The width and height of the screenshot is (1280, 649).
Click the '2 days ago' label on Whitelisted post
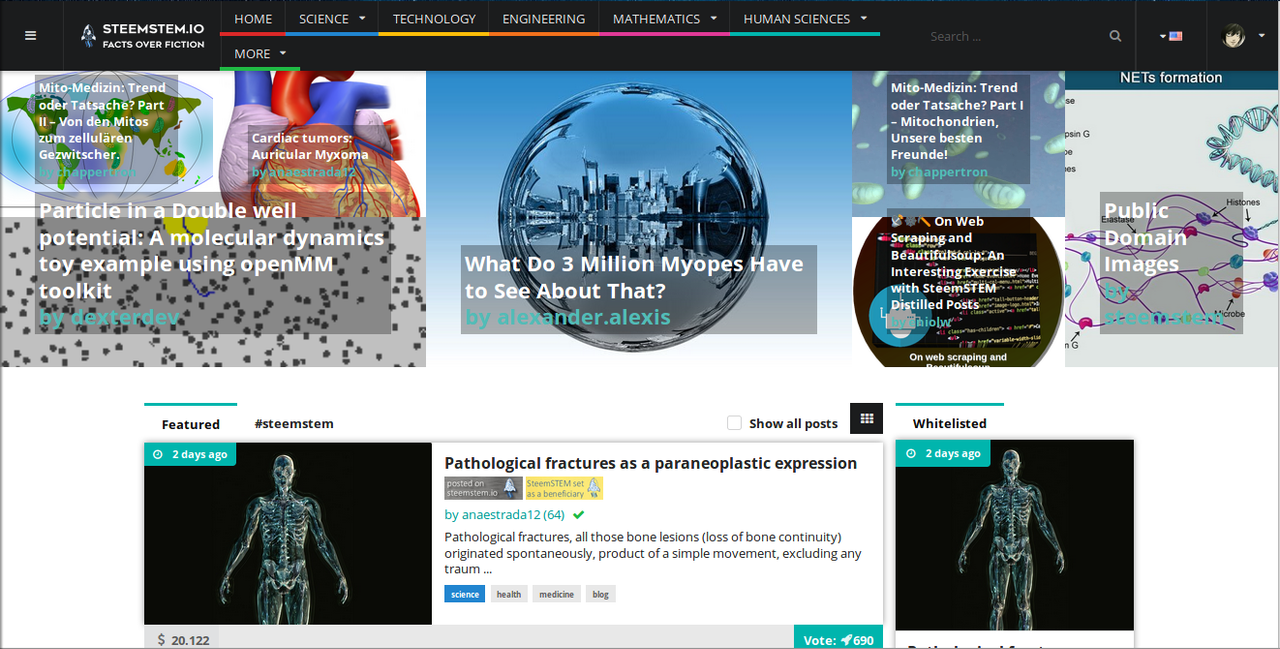941,453
